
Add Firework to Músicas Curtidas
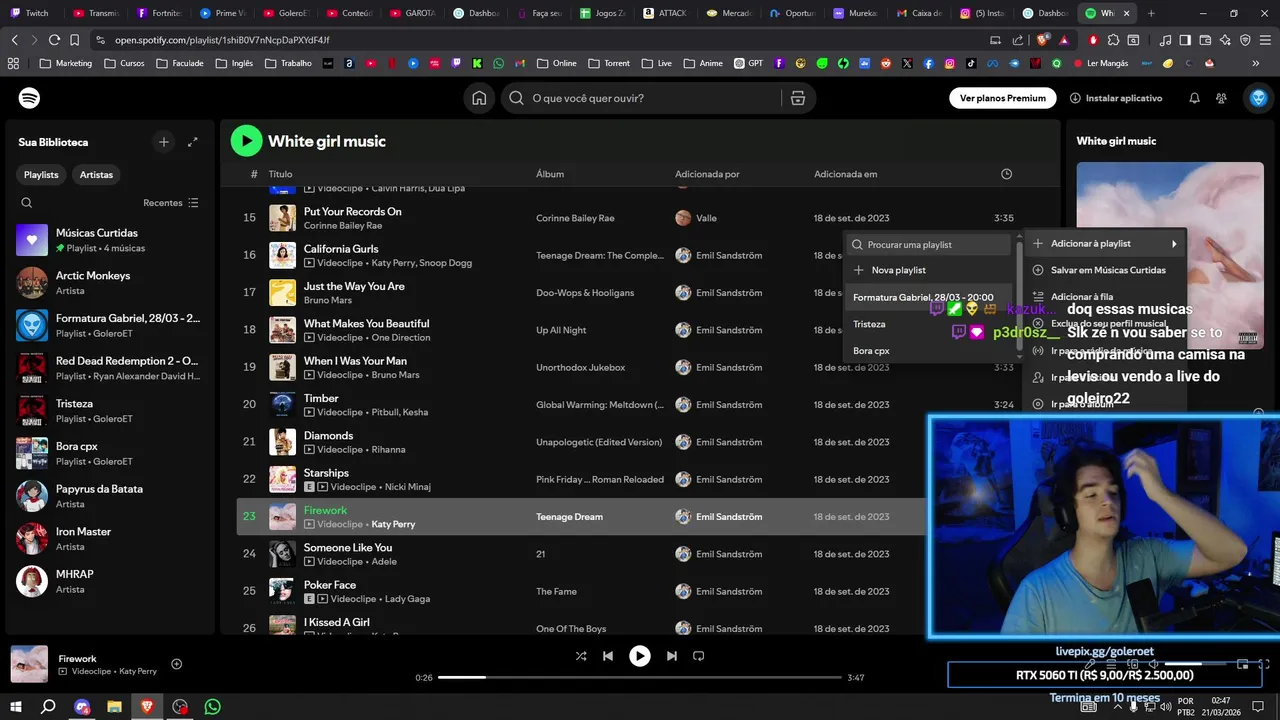coord(177,664)
